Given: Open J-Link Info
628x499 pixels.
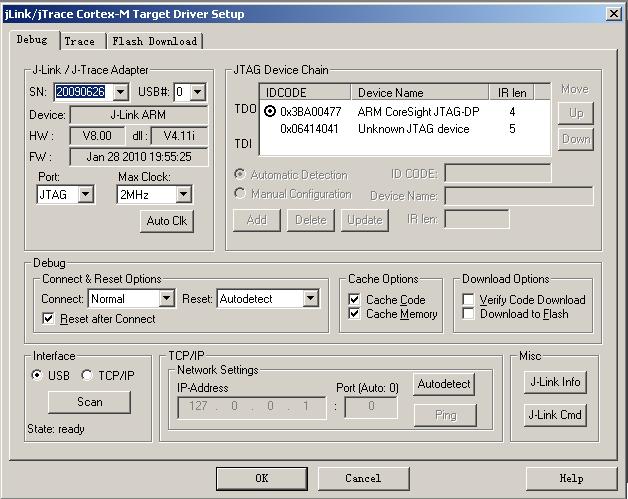Looking at the screenshot, I should point(555,382).
